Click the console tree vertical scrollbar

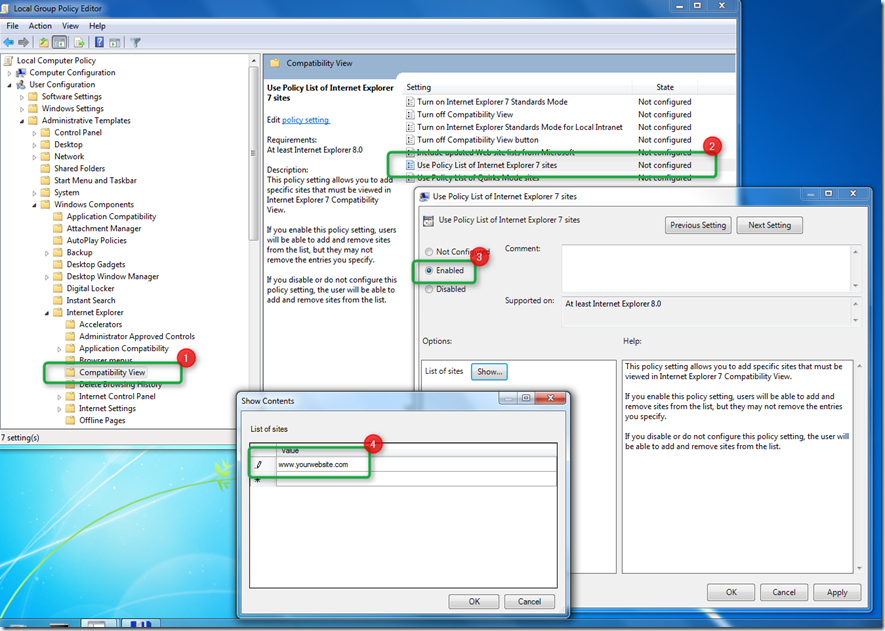pyautogui.click(x=253, y=152)
